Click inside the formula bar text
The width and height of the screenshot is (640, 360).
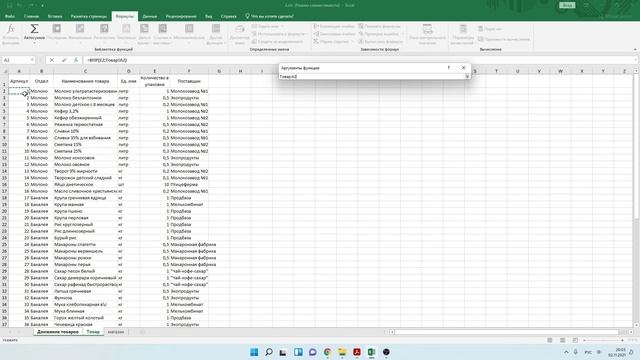pyautogui.click(x=107, y=60)
